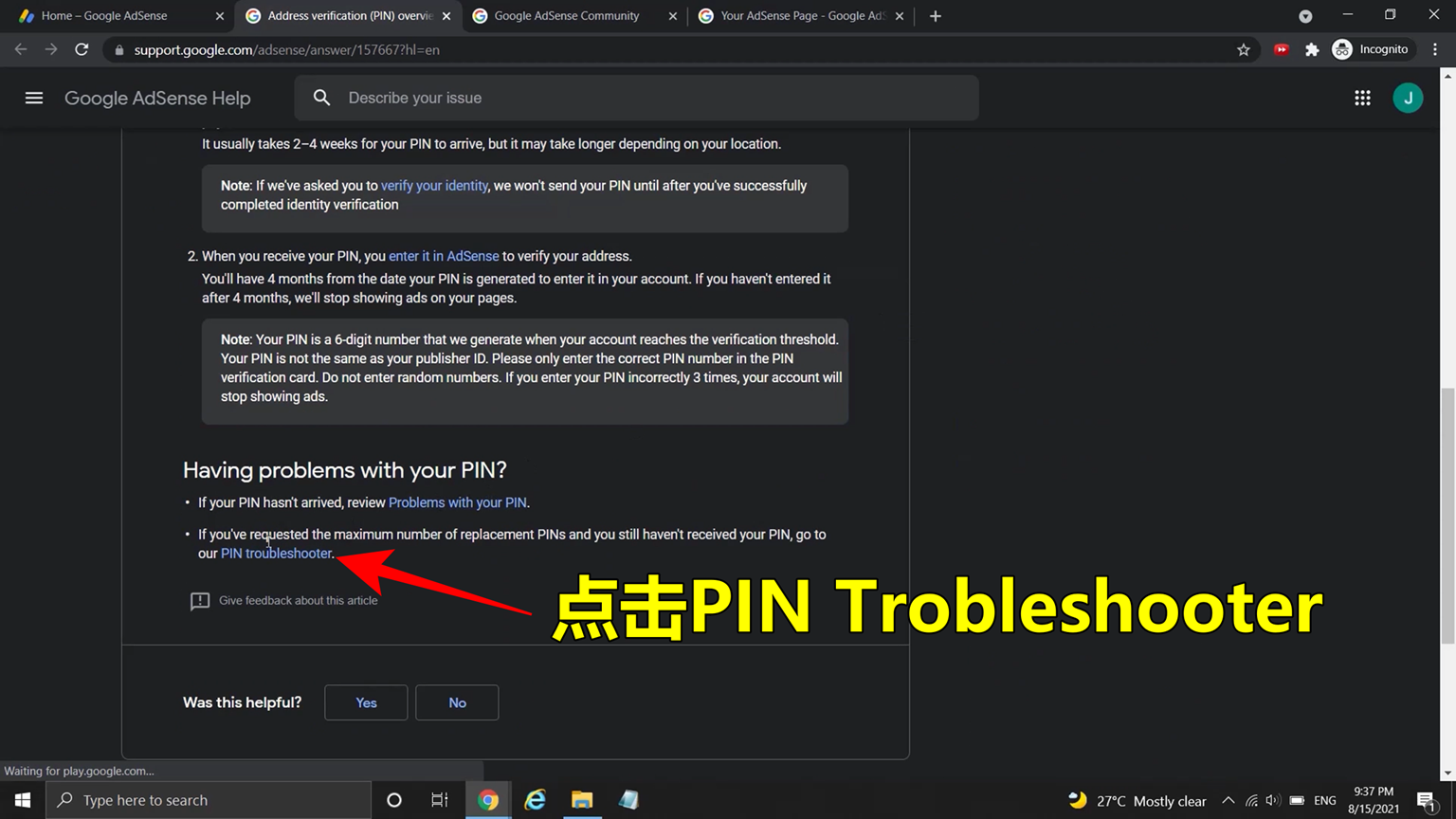Screen dimensions: 1456x819
Task: Open the account avatar J
Action: tap(1408, 98)
